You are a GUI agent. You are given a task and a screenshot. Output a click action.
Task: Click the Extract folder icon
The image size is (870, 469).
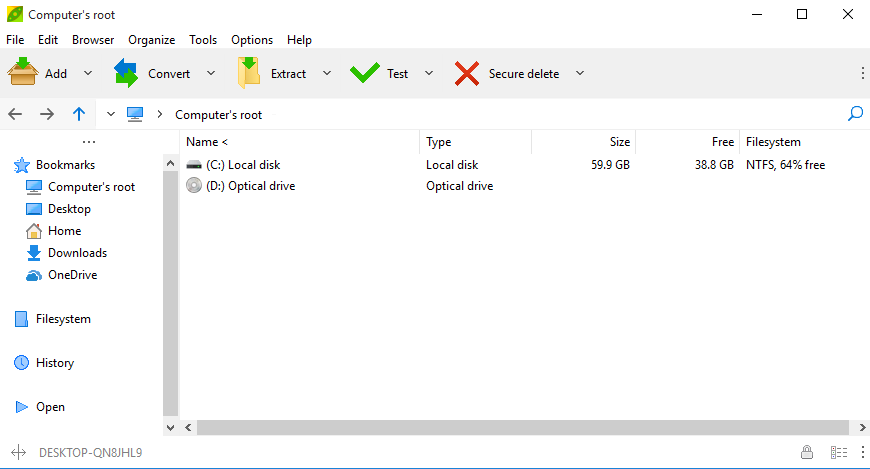point(249,72)
